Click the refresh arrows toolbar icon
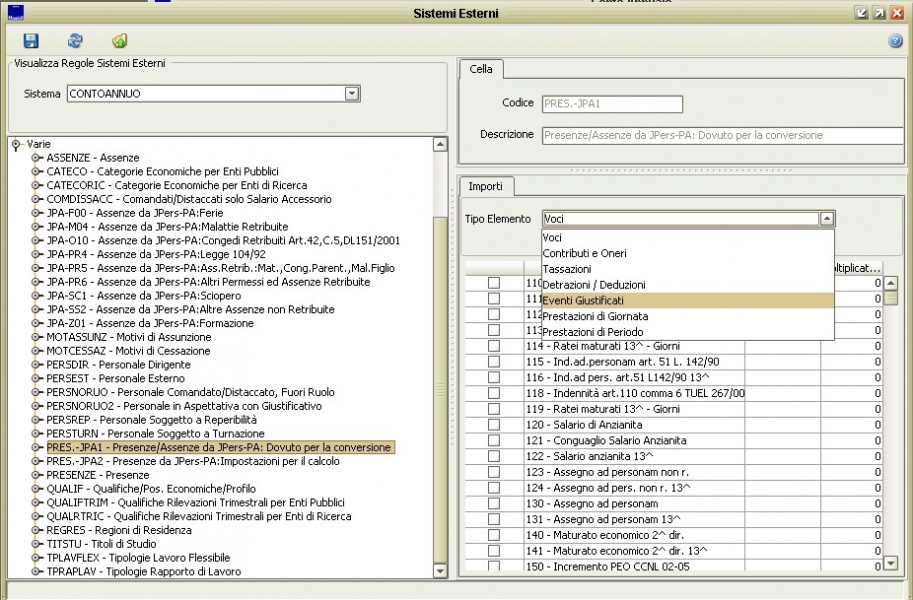This screenshot has height=600, width=913. point(75,41)
